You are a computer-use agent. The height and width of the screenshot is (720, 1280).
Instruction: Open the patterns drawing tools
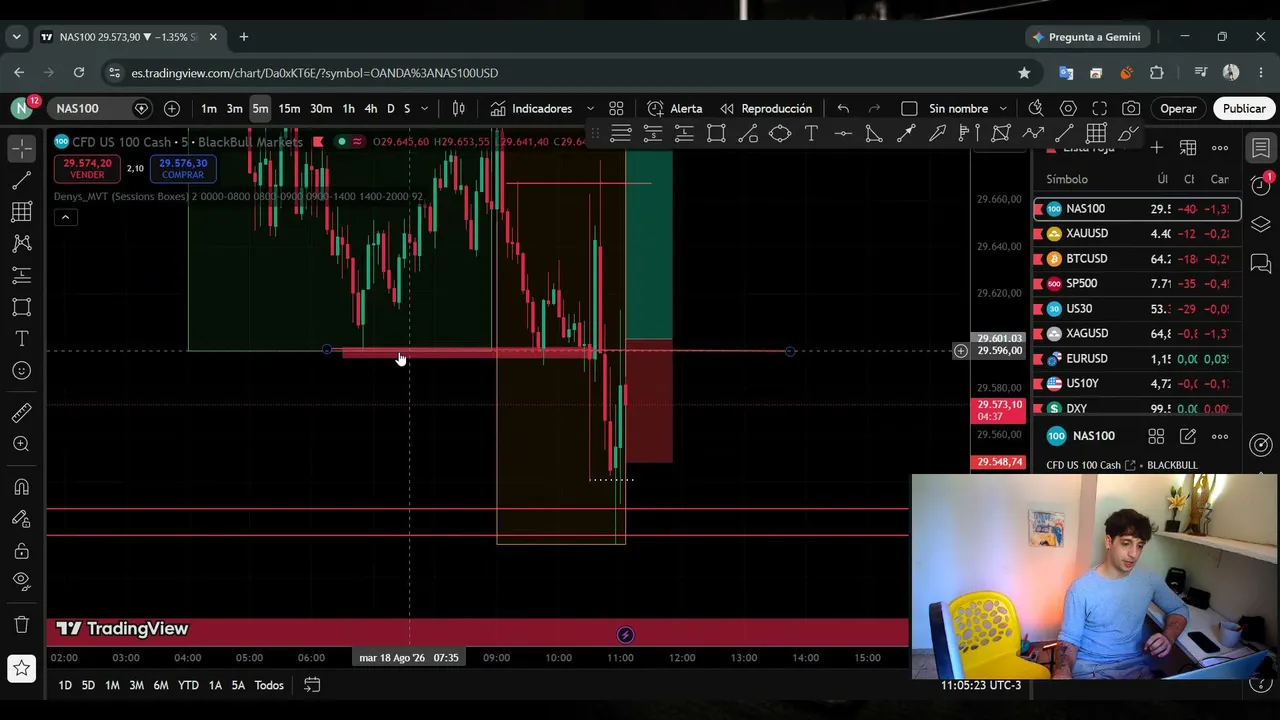pyautogui.click(x=21, y=243)
